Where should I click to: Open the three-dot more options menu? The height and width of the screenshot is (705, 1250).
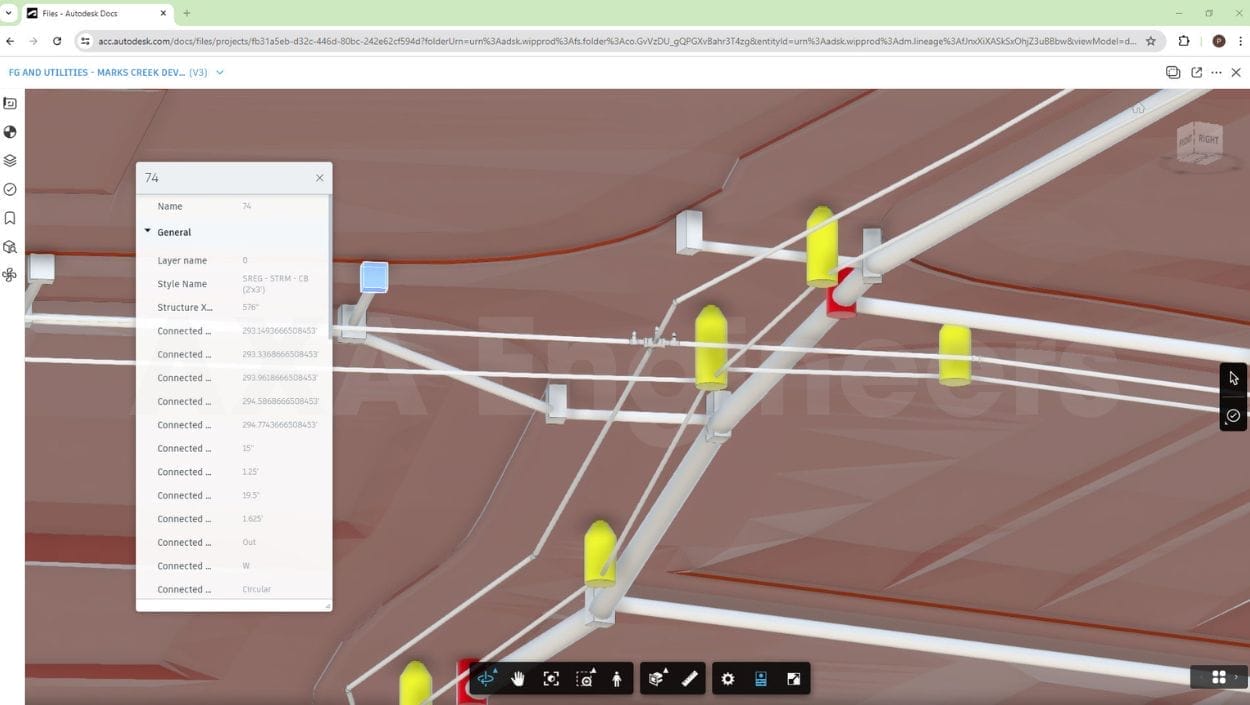tap(1216, 73)
